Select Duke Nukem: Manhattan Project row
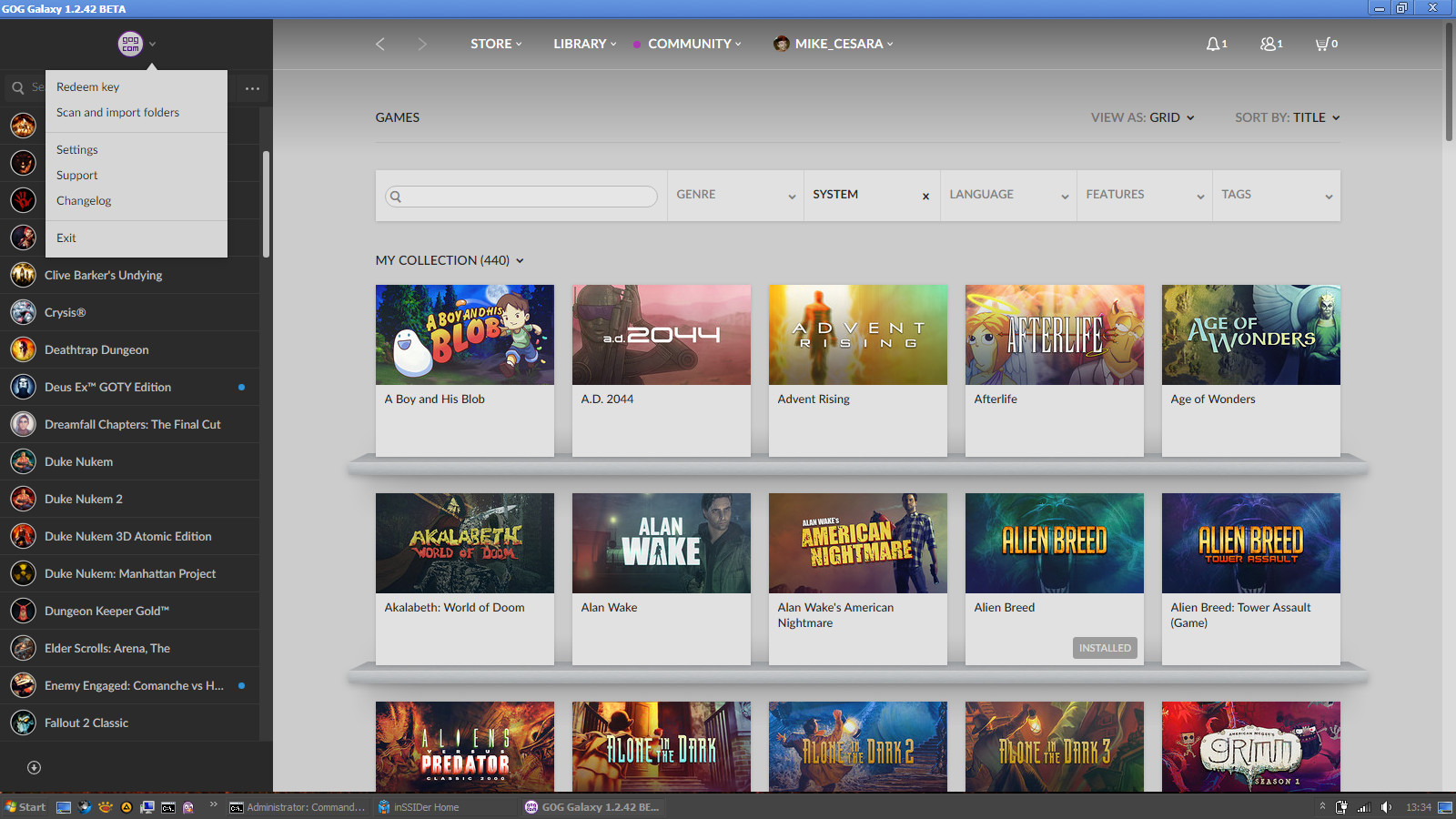 [129, 573]
